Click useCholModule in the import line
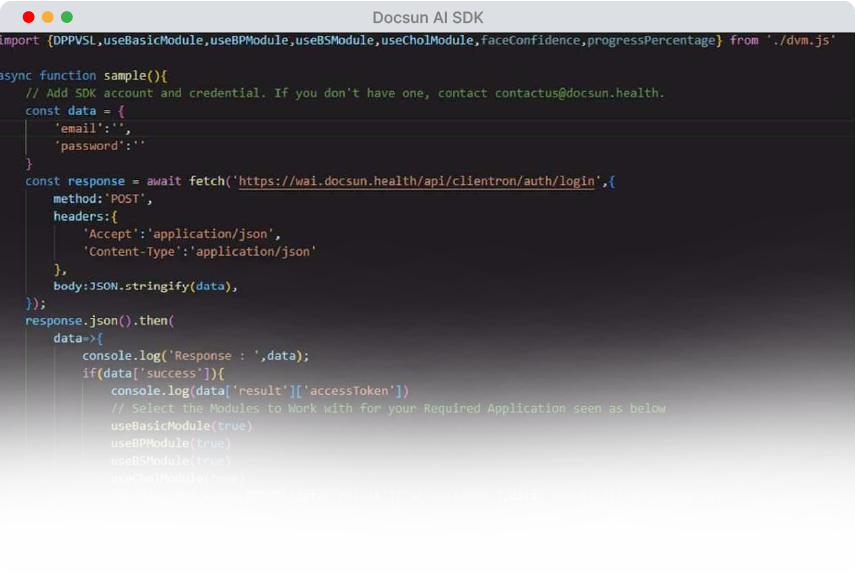 pyautogui.click(x=427, y=40)
